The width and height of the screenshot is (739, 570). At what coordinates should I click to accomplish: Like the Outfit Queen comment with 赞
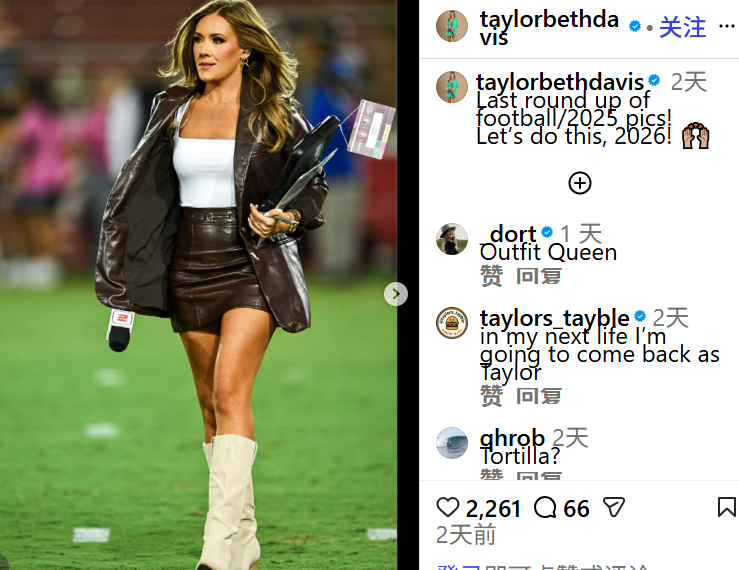pyautogui.click(x=491, y=276)
